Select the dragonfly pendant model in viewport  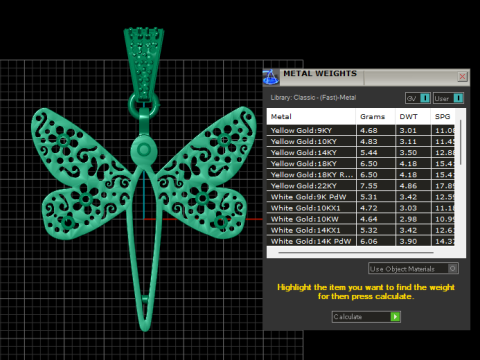(x=144, y=180)
